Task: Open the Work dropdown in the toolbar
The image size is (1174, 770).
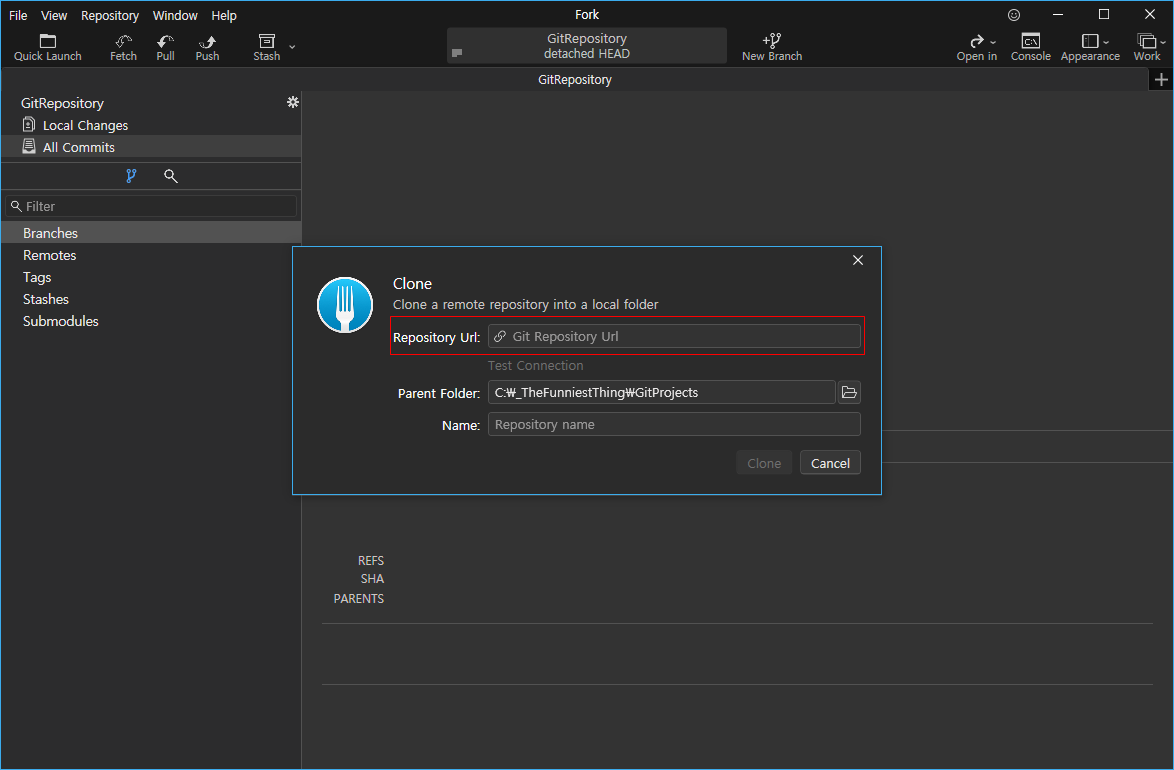Action: click(1149, 47)
